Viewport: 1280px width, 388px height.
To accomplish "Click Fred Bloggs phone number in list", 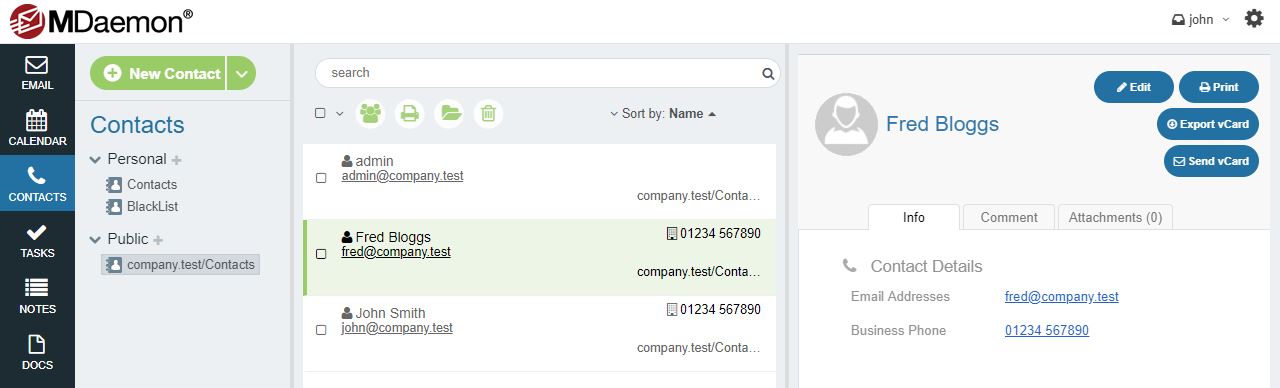I will [720, 234].
